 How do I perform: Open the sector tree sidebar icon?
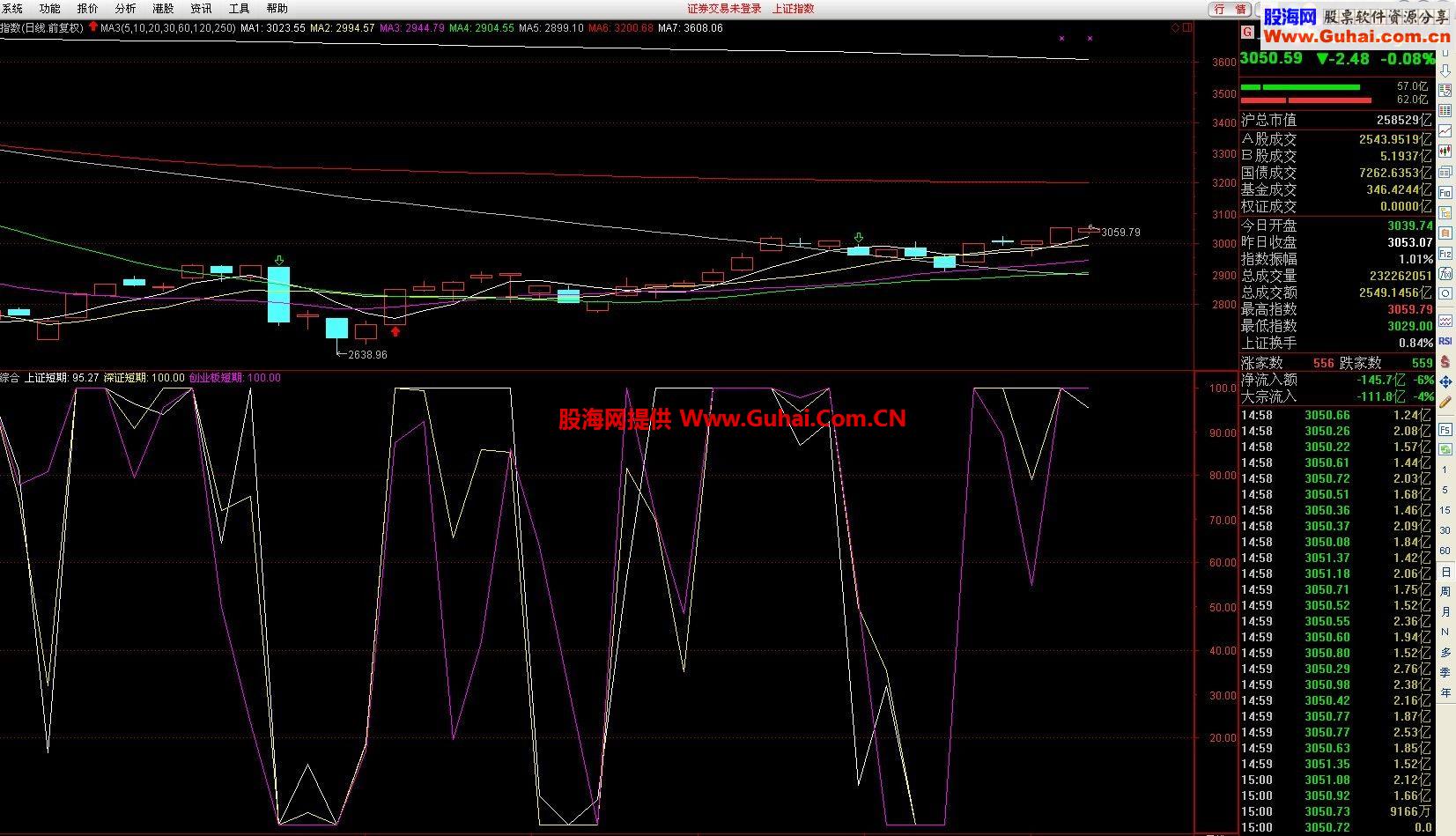(1445, 212)
